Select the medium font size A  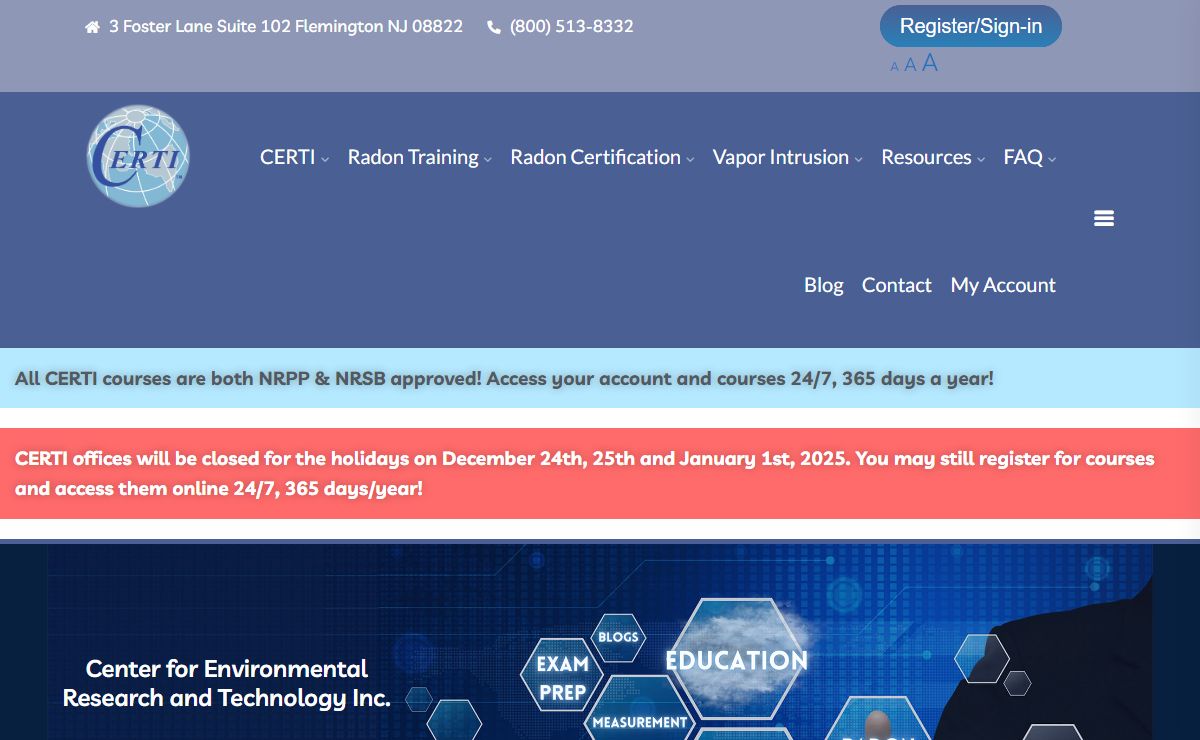click(x=910, y=65)
